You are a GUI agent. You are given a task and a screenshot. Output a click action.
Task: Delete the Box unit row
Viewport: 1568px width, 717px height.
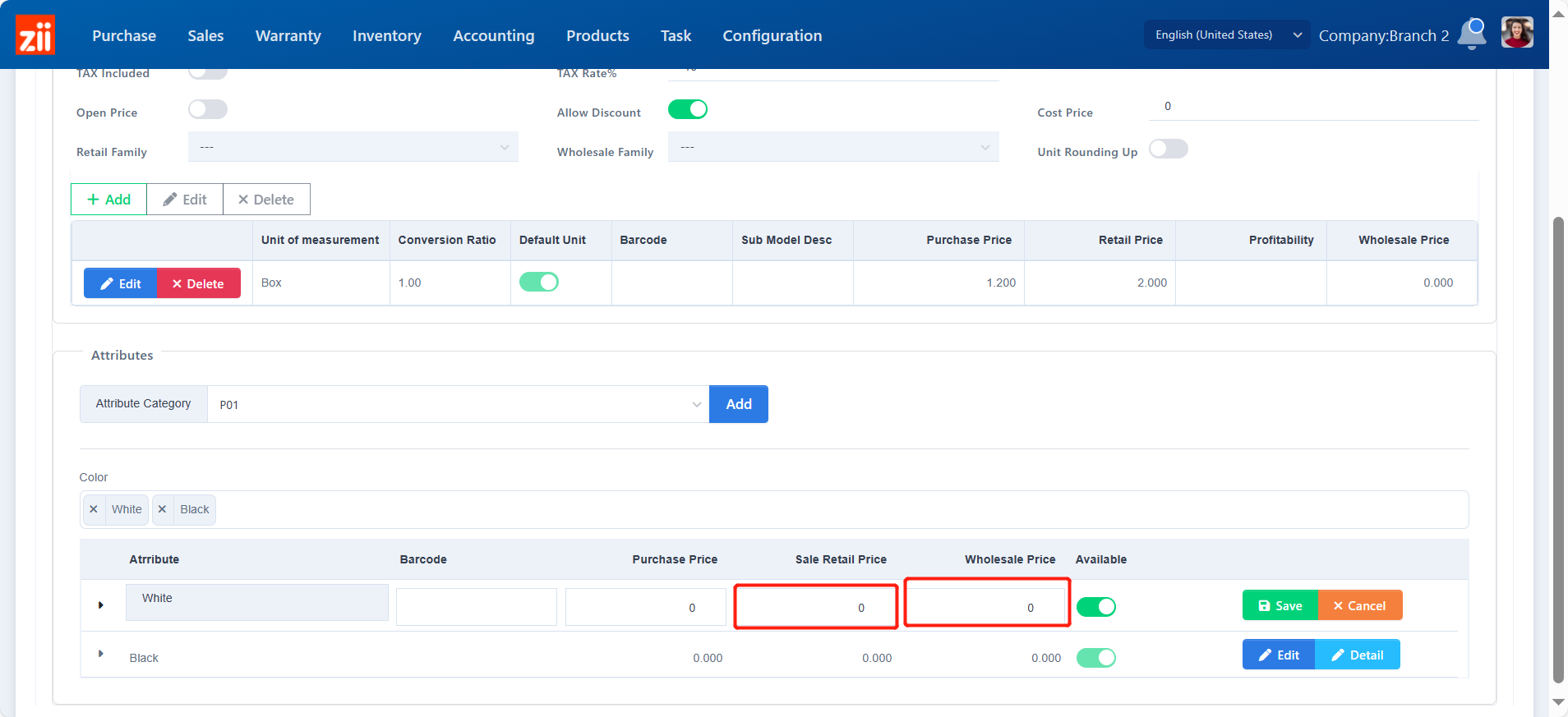pyautogui.click(x=198, y=283)
